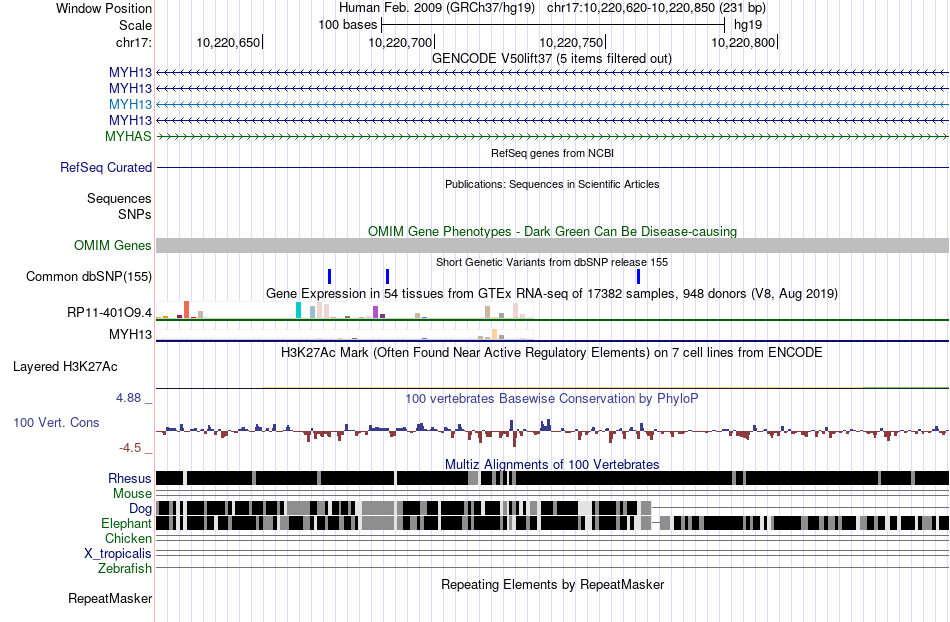Click the Sequences publications track label
950x622 pixels.
[x=119, y=199]
